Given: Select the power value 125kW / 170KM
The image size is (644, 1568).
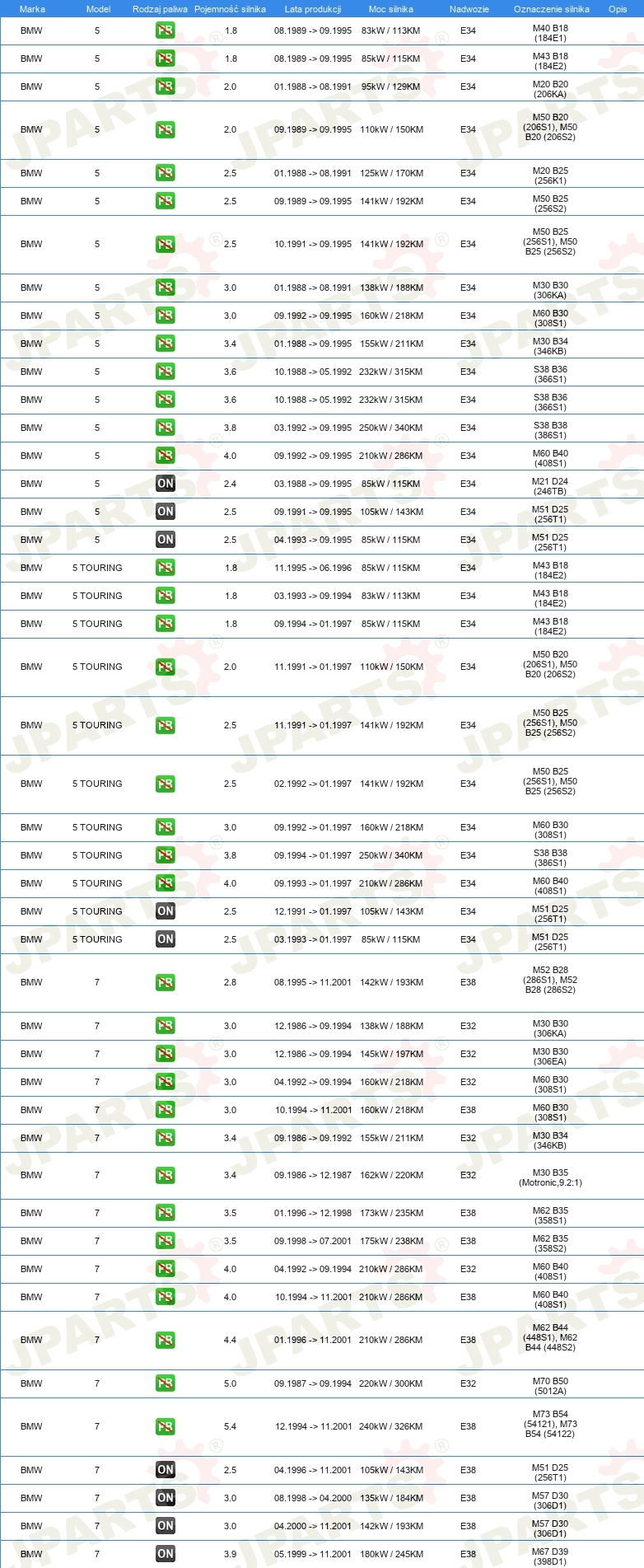Looking at the screenshot, I should (391, 173).
